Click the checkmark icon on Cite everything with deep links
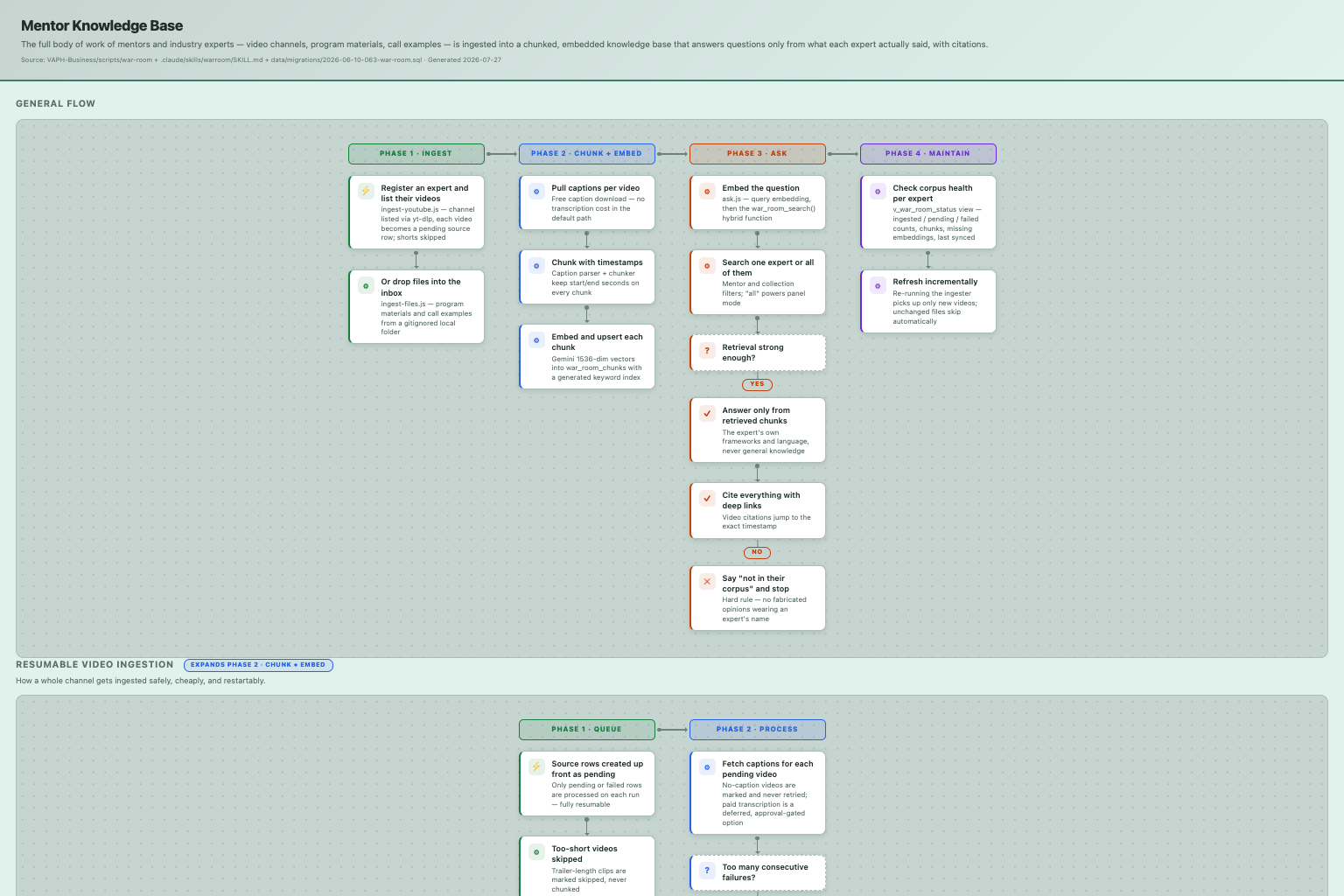Screen dimensions: 1344x896 coord(707,498)
